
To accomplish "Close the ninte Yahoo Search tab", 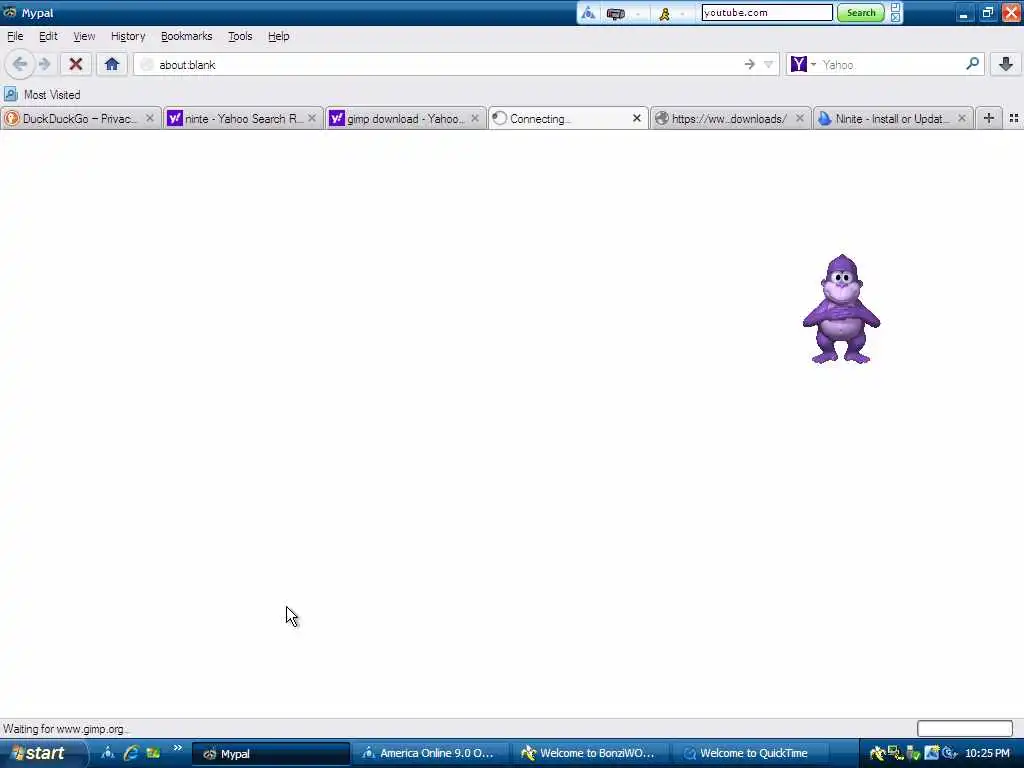I will [312, 118].
